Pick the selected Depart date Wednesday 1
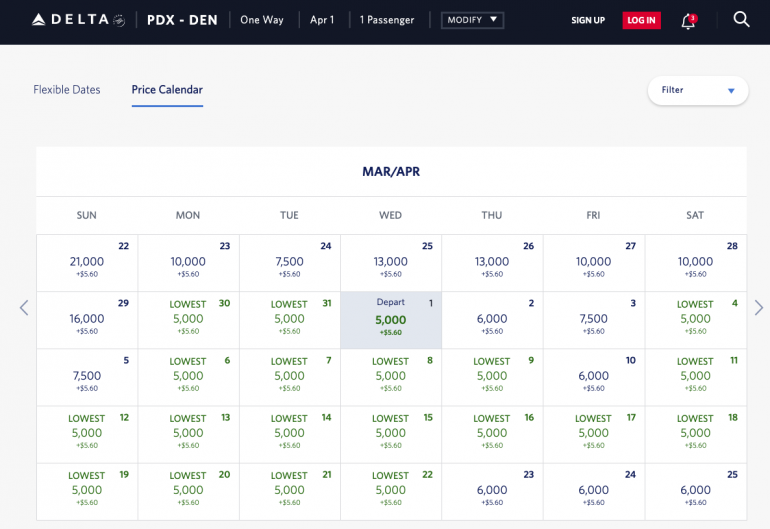Viewport: 770px width, 529px height. (x=391, y=320)
